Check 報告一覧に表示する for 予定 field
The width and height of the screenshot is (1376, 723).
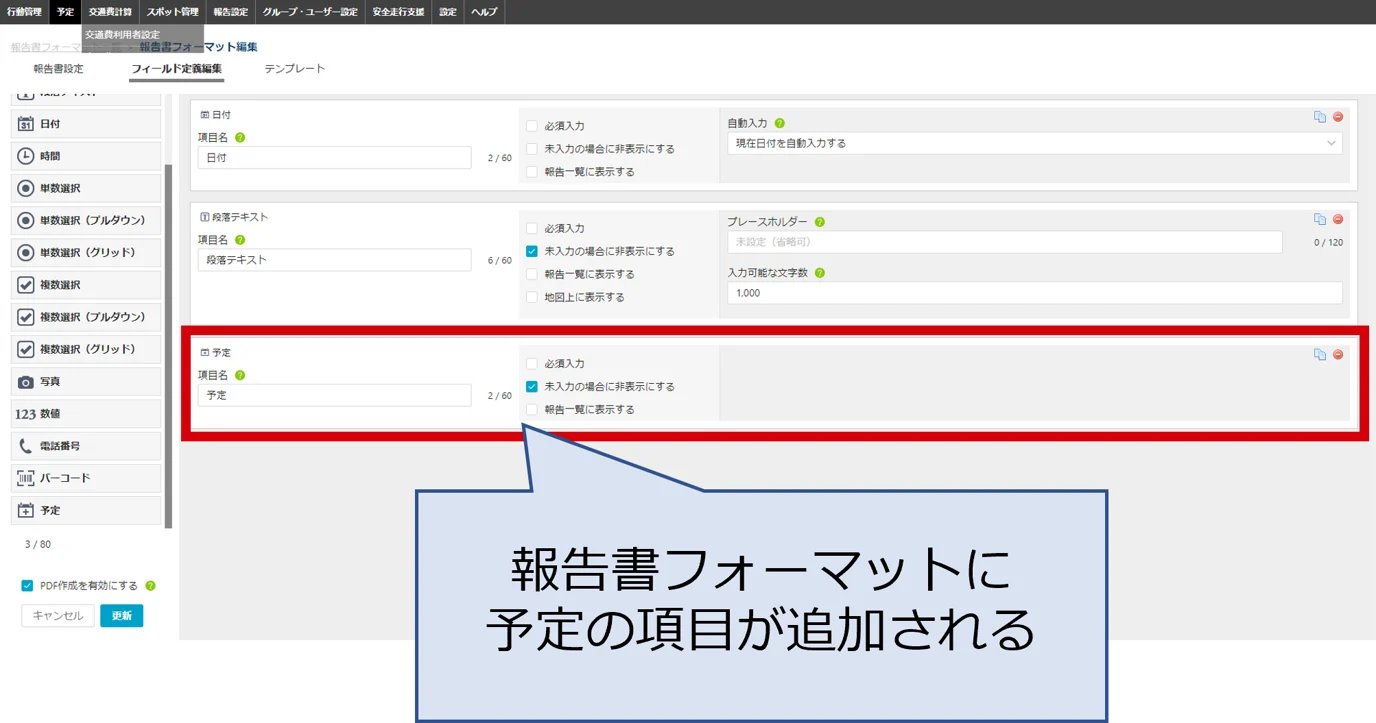(x=532, y=410)
